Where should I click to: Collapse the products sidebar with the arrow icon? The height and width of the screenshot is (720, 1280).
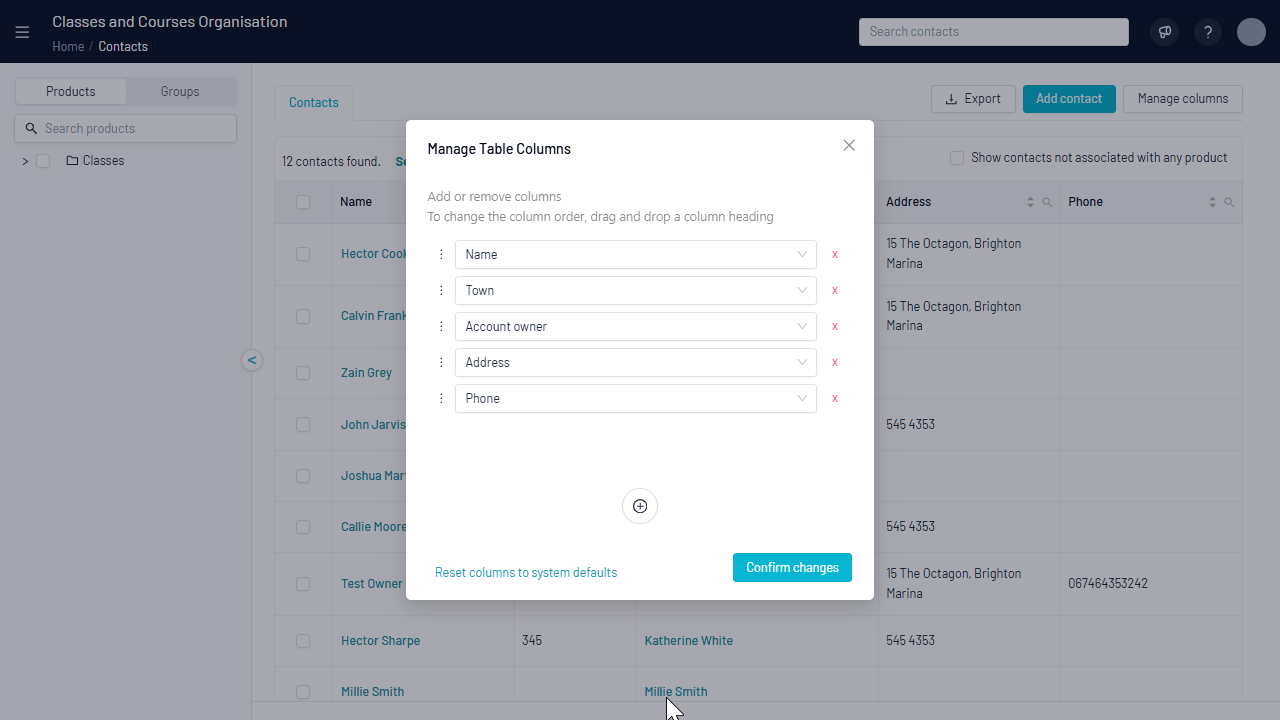pos(252,359)
